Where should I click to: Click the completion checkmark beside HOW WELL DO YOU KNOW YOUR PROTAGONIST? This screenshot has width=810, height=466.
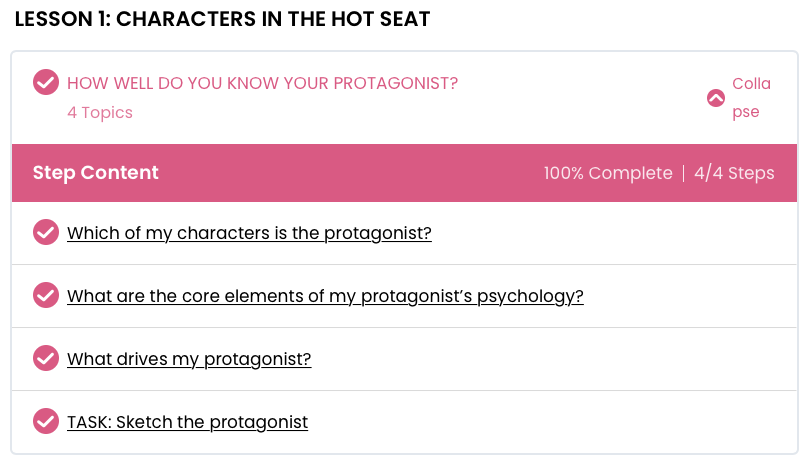[45, 82]
